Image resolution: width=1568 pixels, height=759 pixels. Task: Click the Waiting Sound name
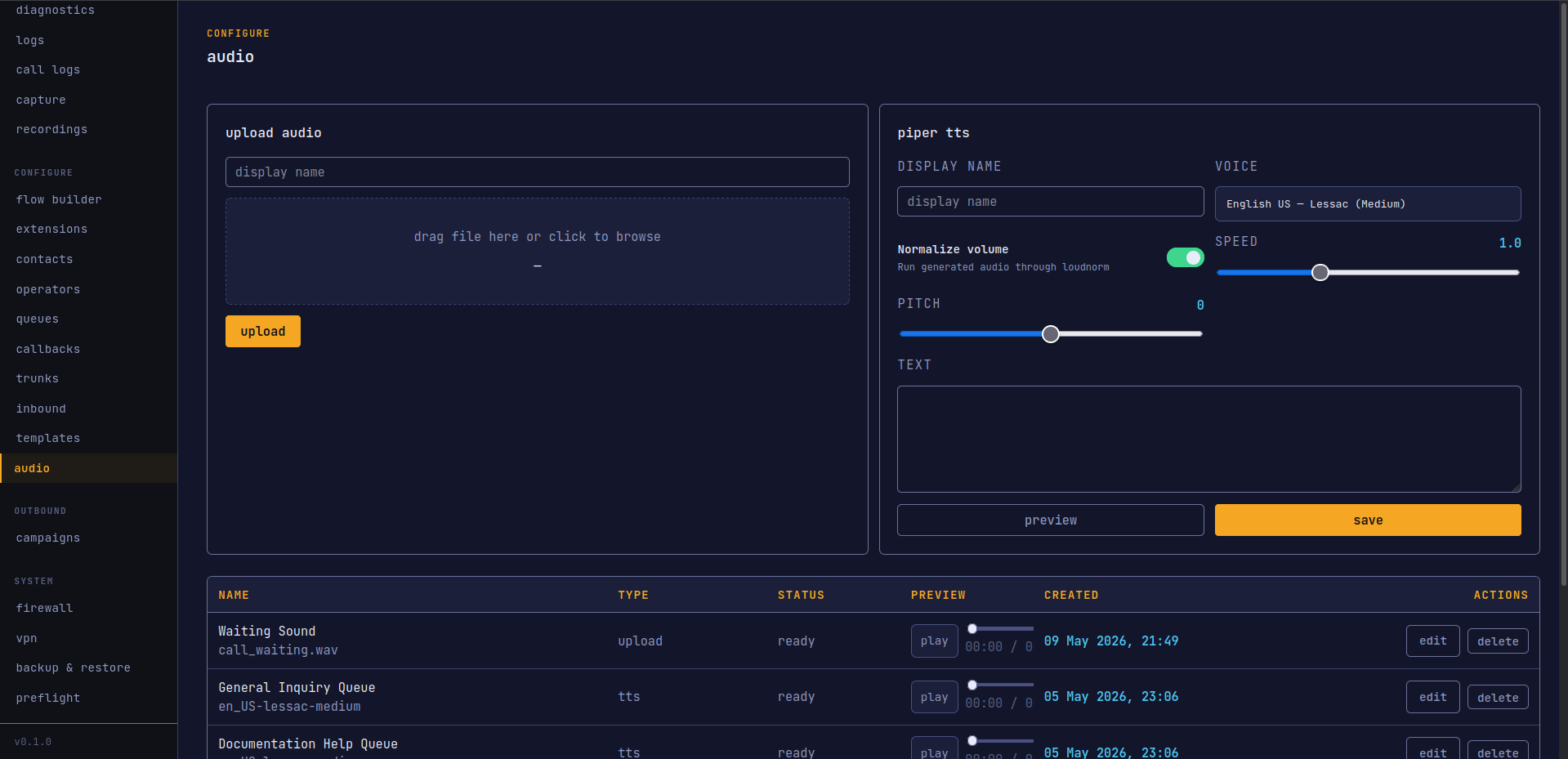[x=266, y=632]
